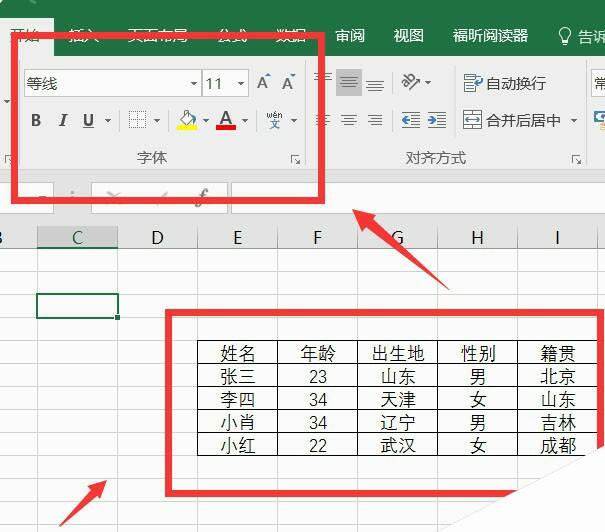The height and width of the screenshot is (532, 605).
Task: Toggle middle align
Action: point(349,82)
